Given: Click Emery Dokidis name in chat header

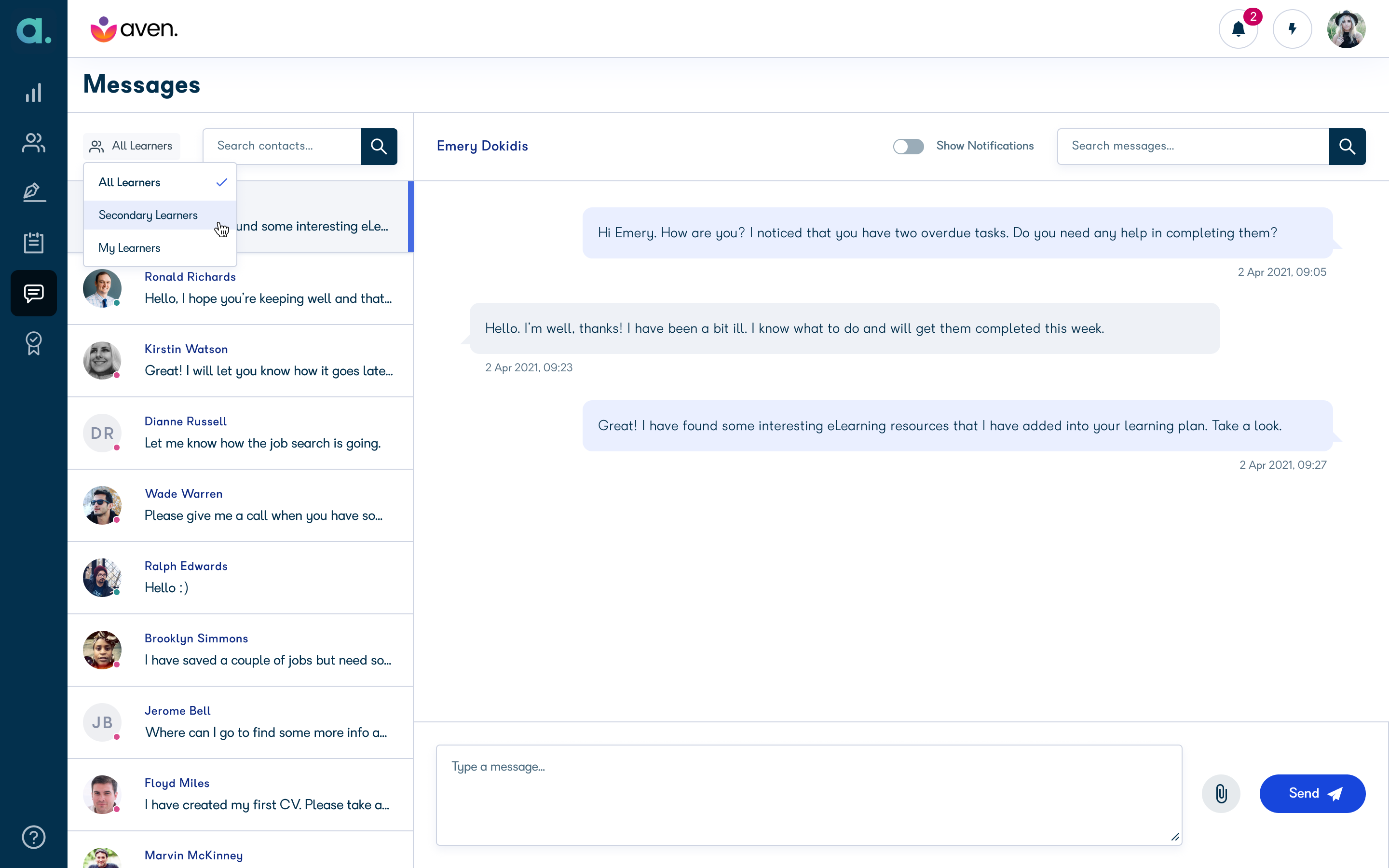Looking at the screenshot, I should pos(482,147).
